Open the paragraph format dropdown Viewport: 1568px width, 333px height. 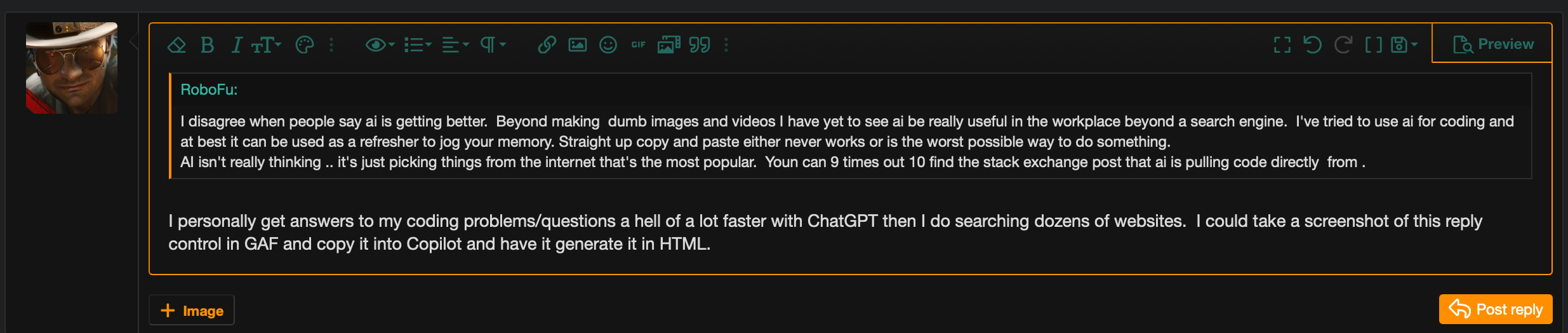pos(493,45)
